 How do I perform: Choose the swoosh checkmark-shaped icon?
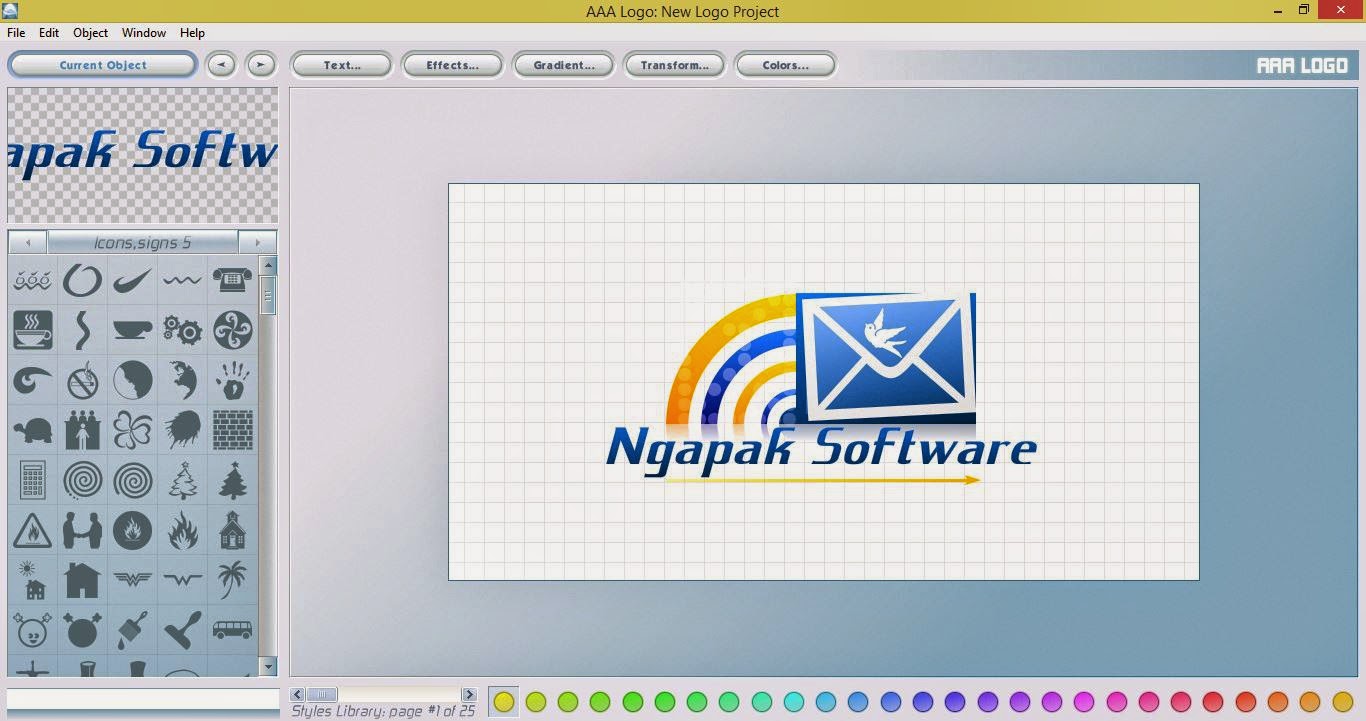point(133,281)
